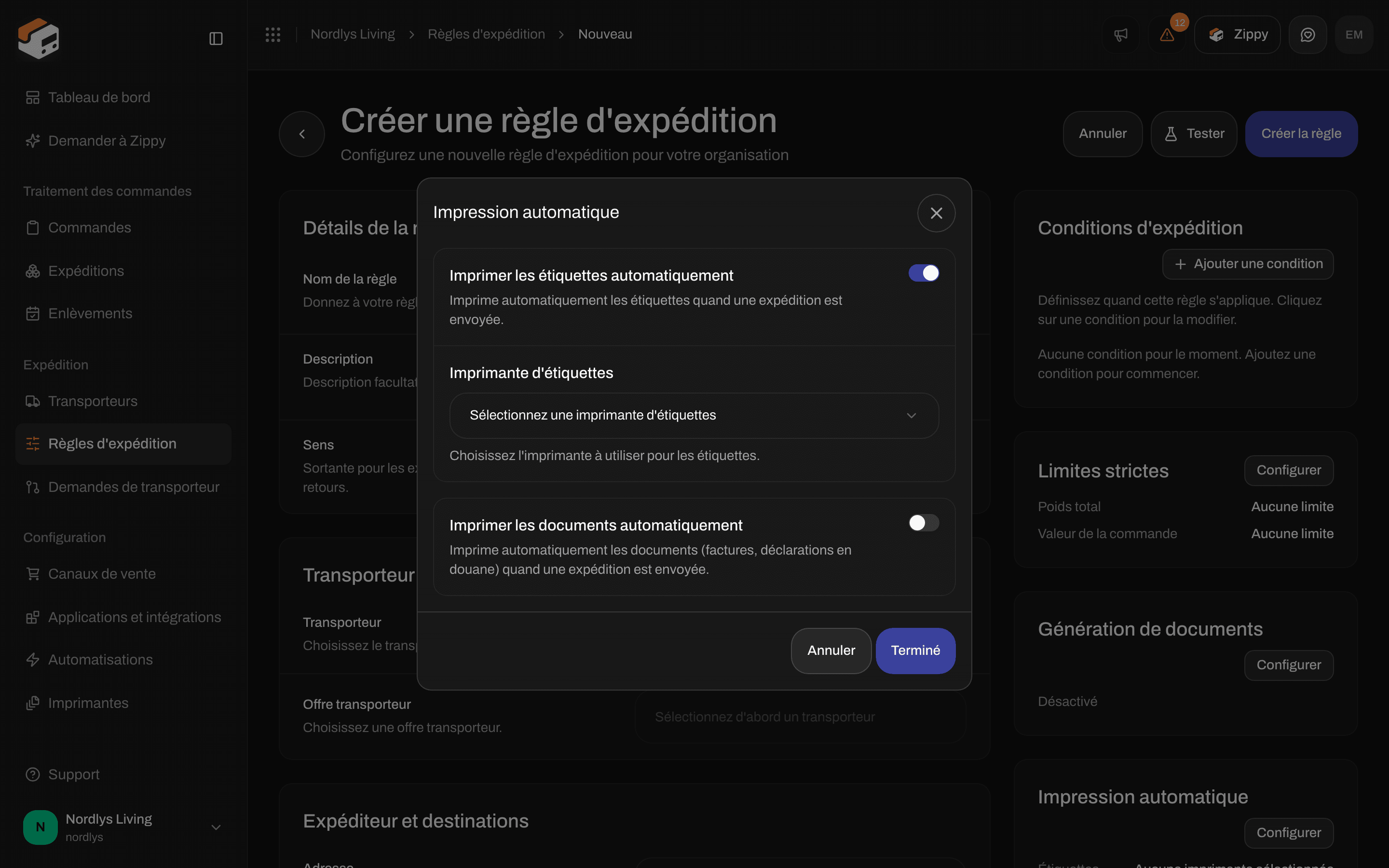Open Support in the sidebar
This screenshot has height=868, width=1389.
(123, 774)
